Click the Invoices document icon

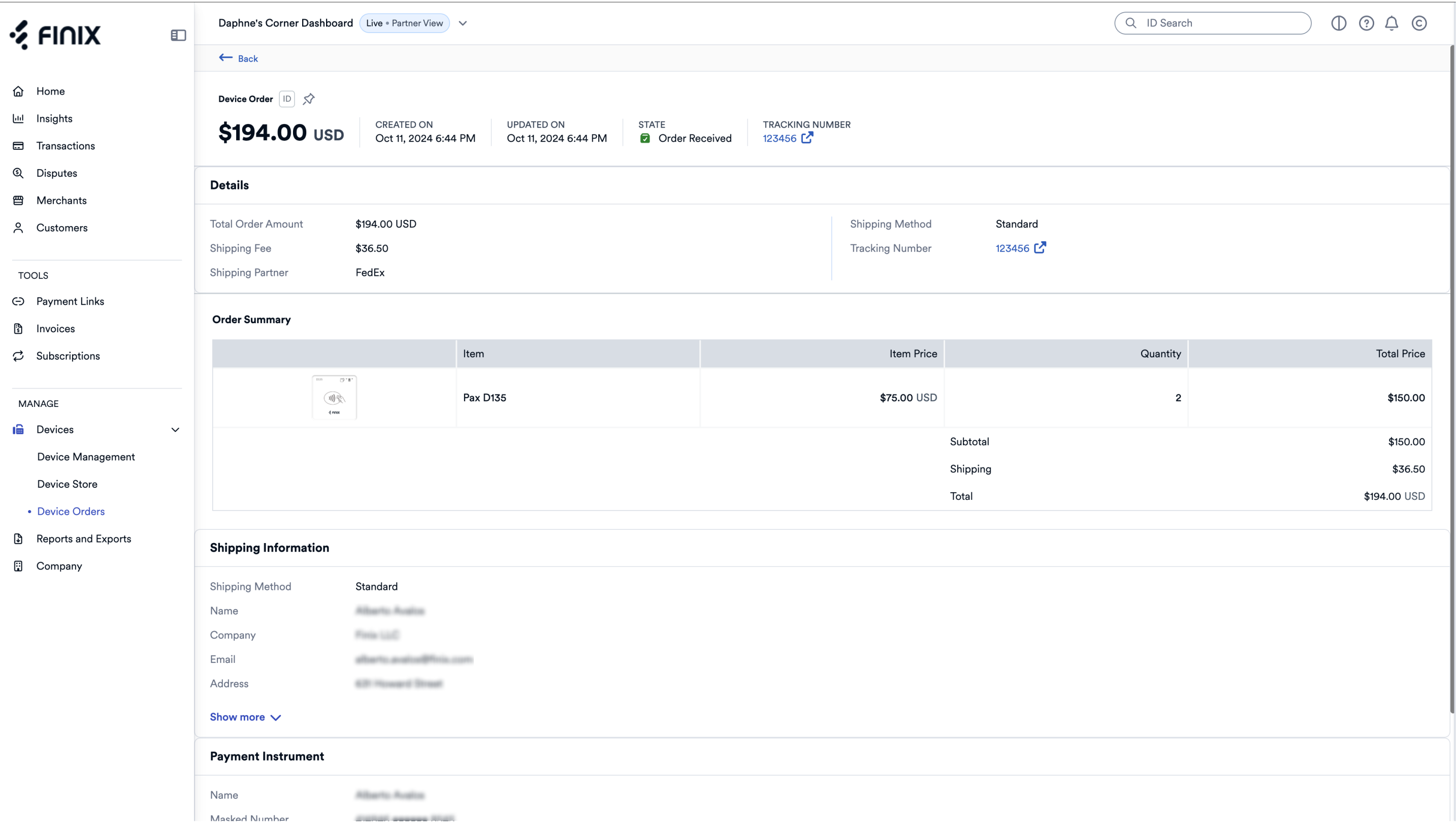click(18, 328)
